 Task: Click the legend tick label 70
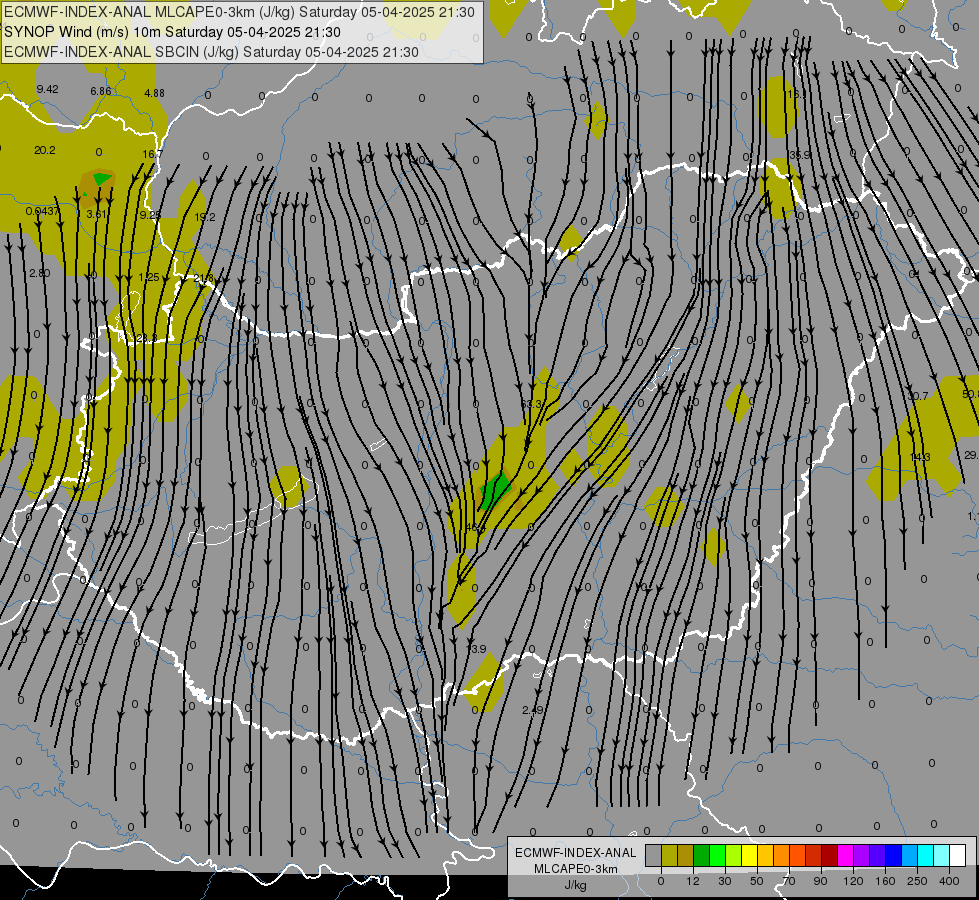[789, 881]
